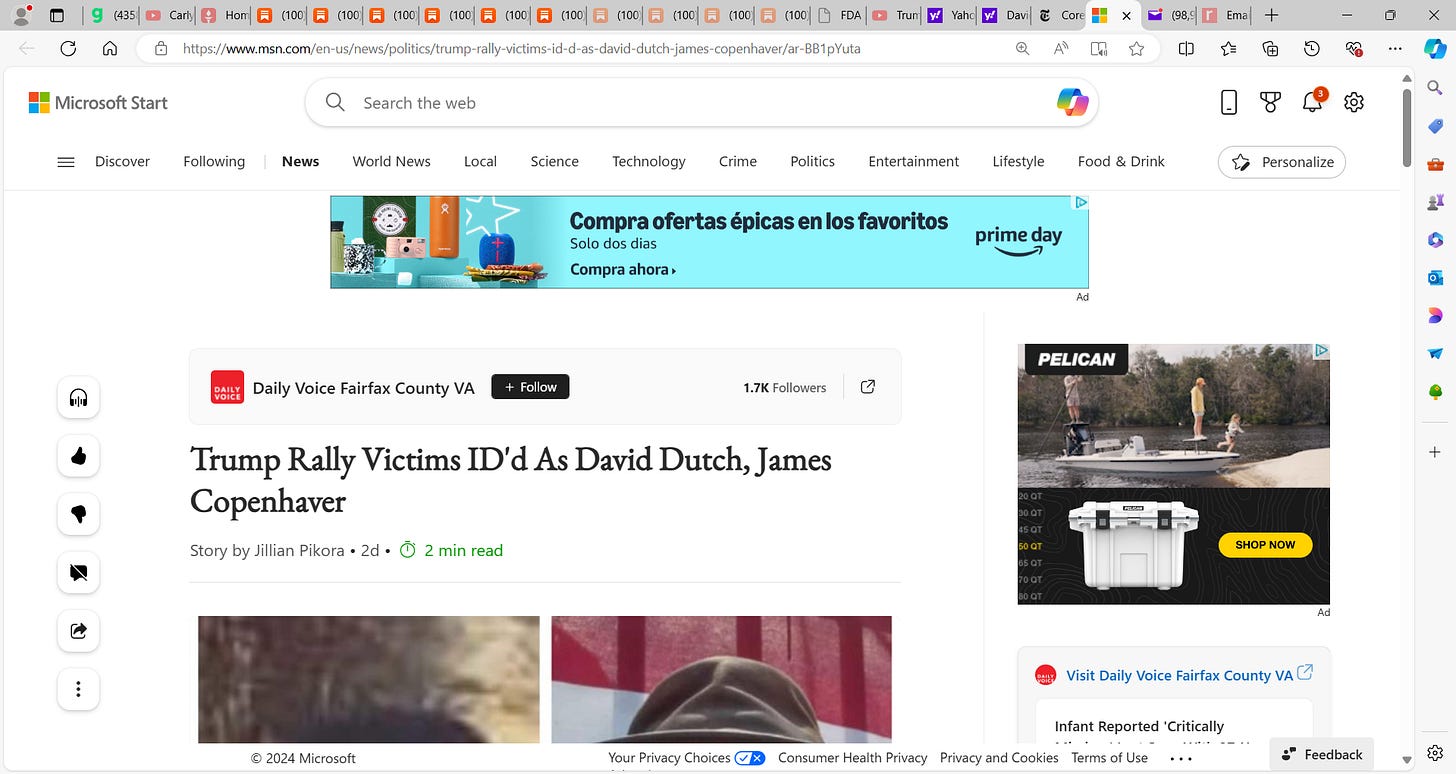Open Outlook icon in Edge sidebar

pyautogui.click(x=1435, y=277)
